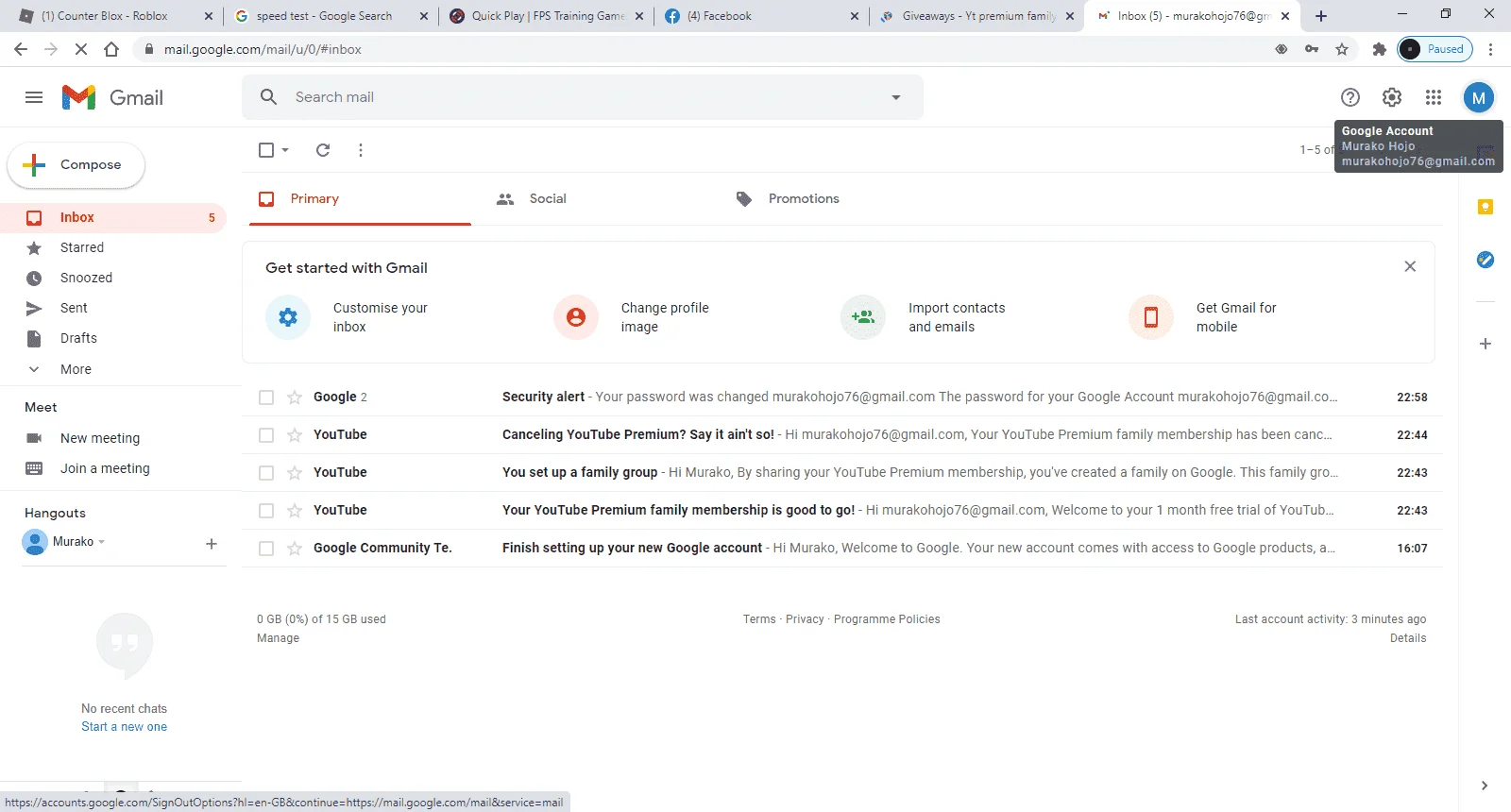Open the More options three-dot menu
Screen dimensions: 1511x812
click(x=361, y=150)
